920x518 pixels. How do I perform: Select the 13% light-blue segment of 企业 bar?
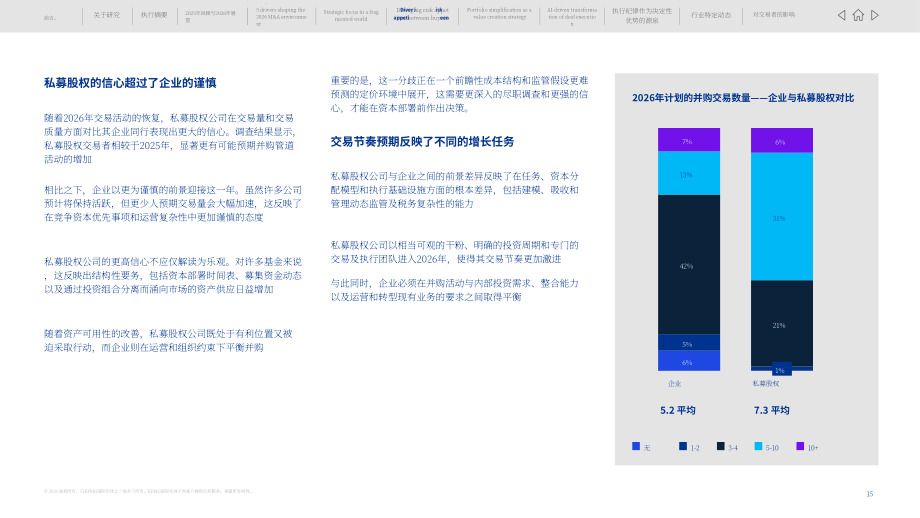pos(689,173)
